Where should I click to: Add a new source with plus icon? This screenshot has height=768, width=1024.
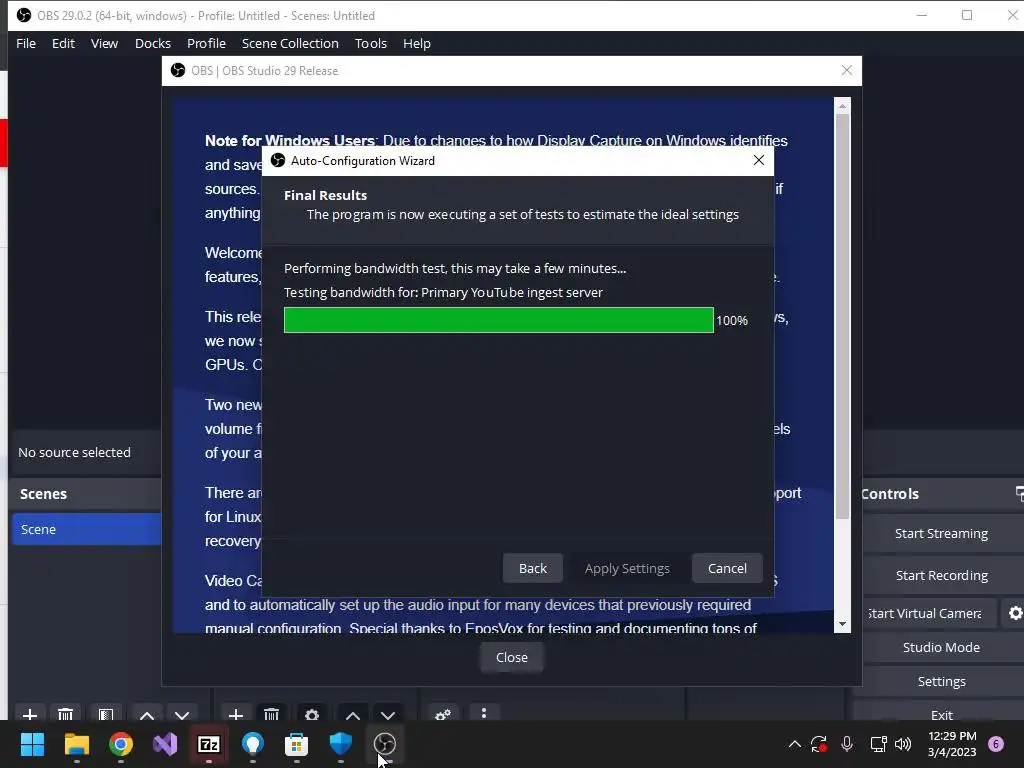pyautogui.click(x=236, y=714)
